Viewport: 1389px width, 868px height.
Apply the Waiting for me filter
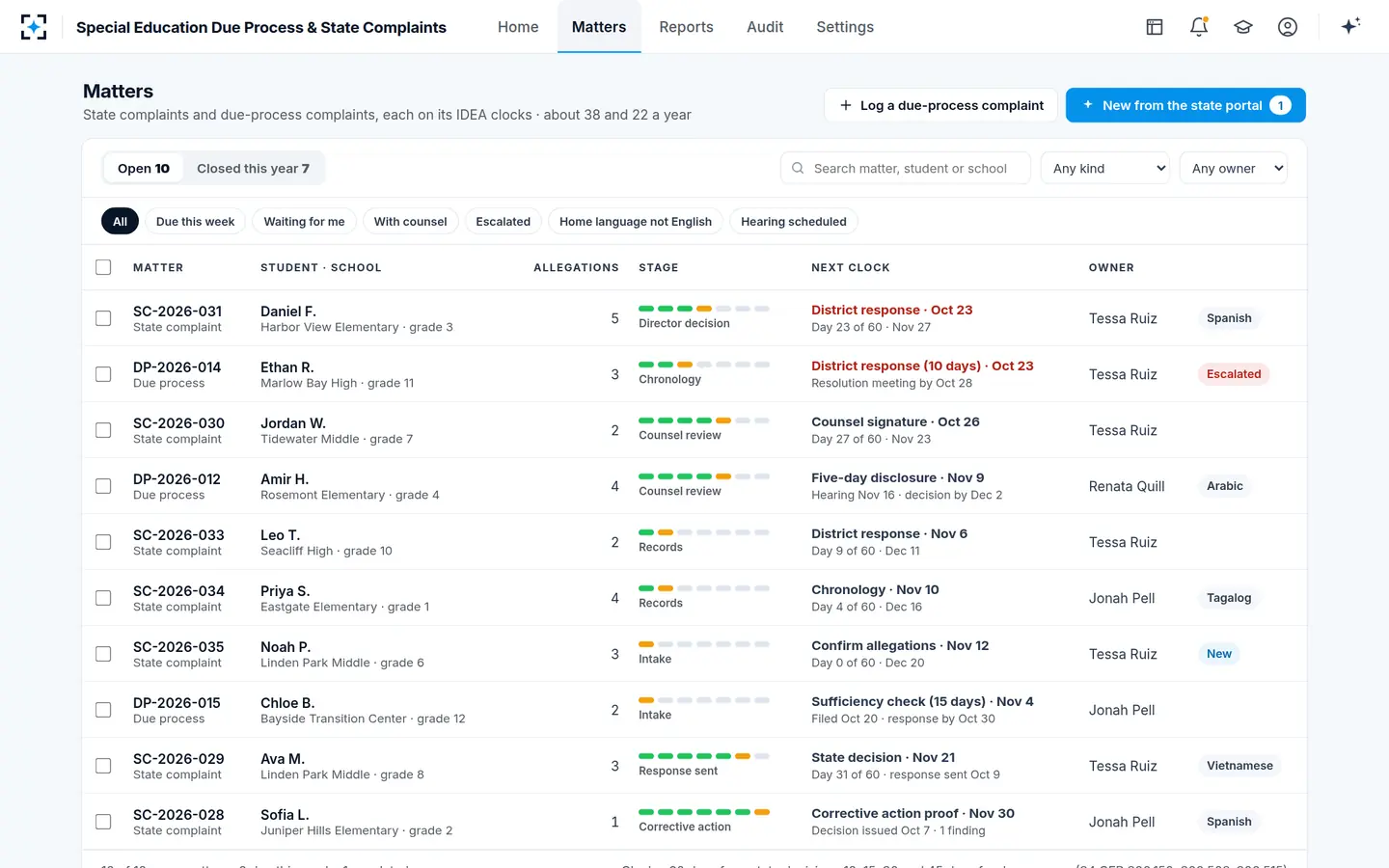tap(304, 221)
